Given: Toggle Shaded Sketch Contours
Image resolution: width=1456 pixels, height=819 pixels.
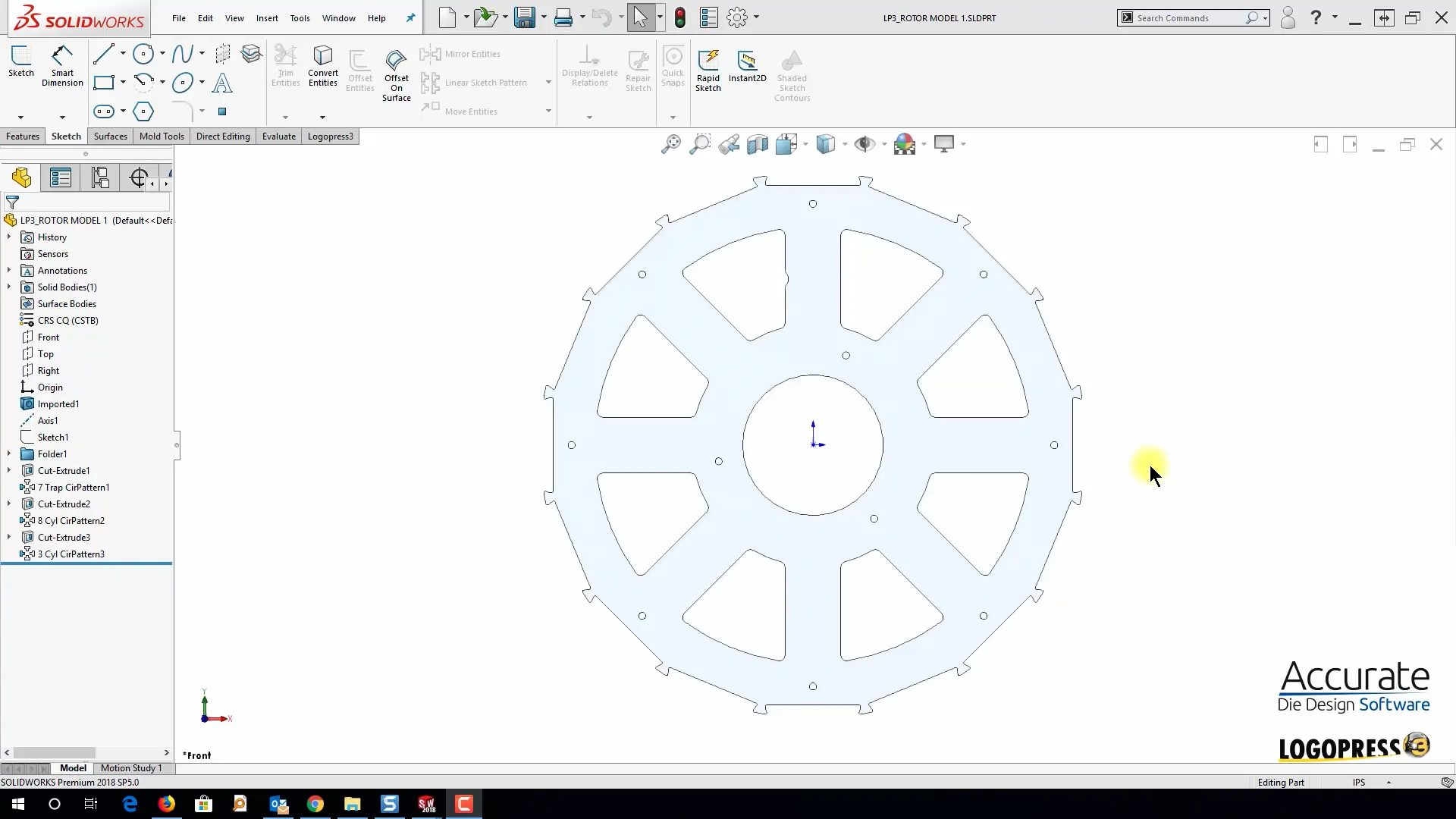Looking at the screenshot, I should coord(791,75).
